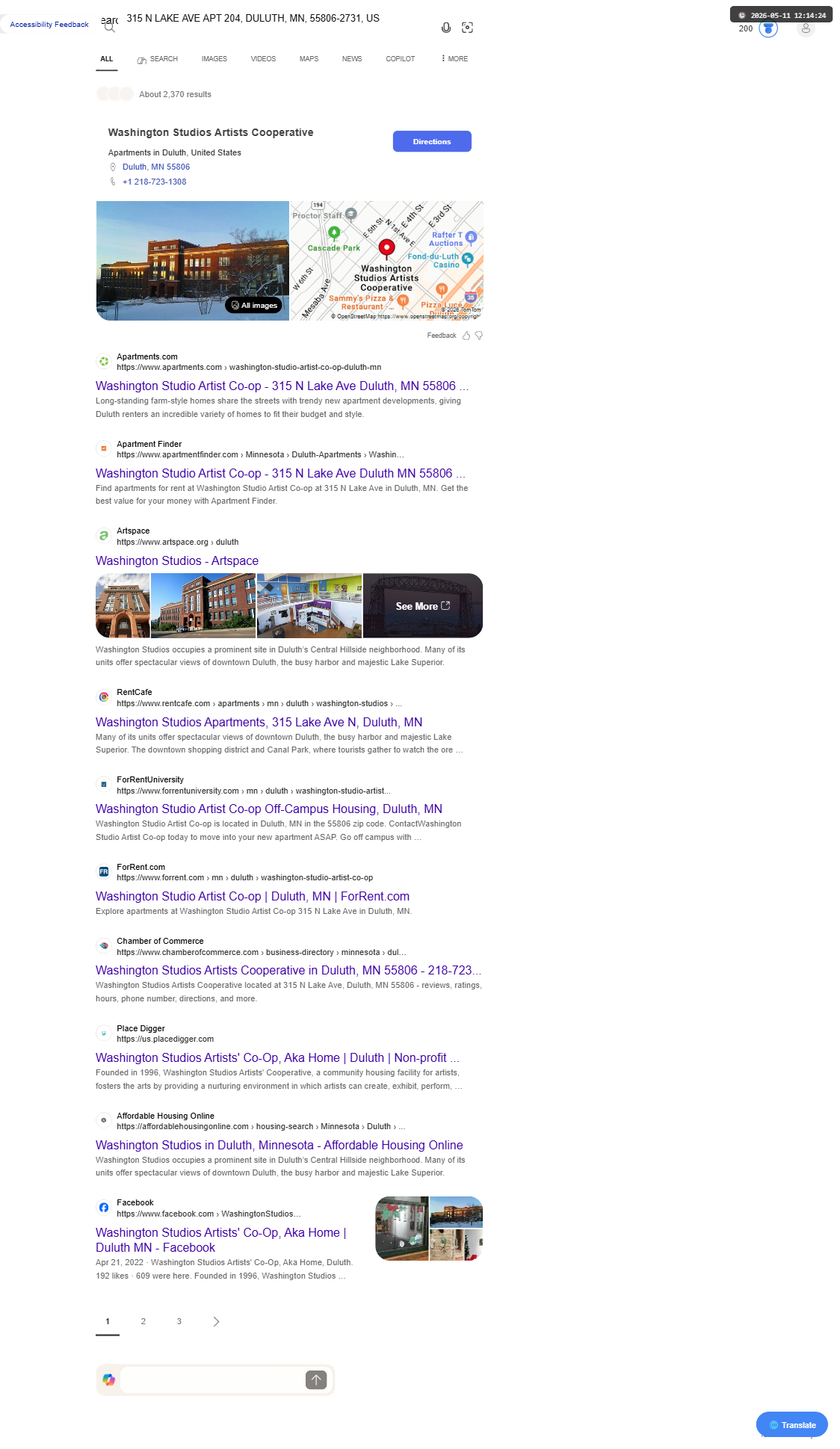Click the Feedback link under map
This screenshot has height=1449, width=840.
coord(442,336)
